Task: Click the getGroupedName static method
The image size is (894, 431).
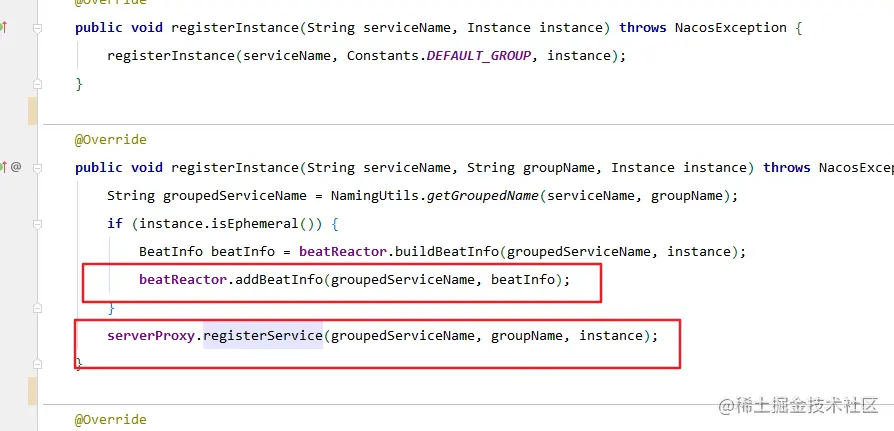Action: (x=482, y=196)
